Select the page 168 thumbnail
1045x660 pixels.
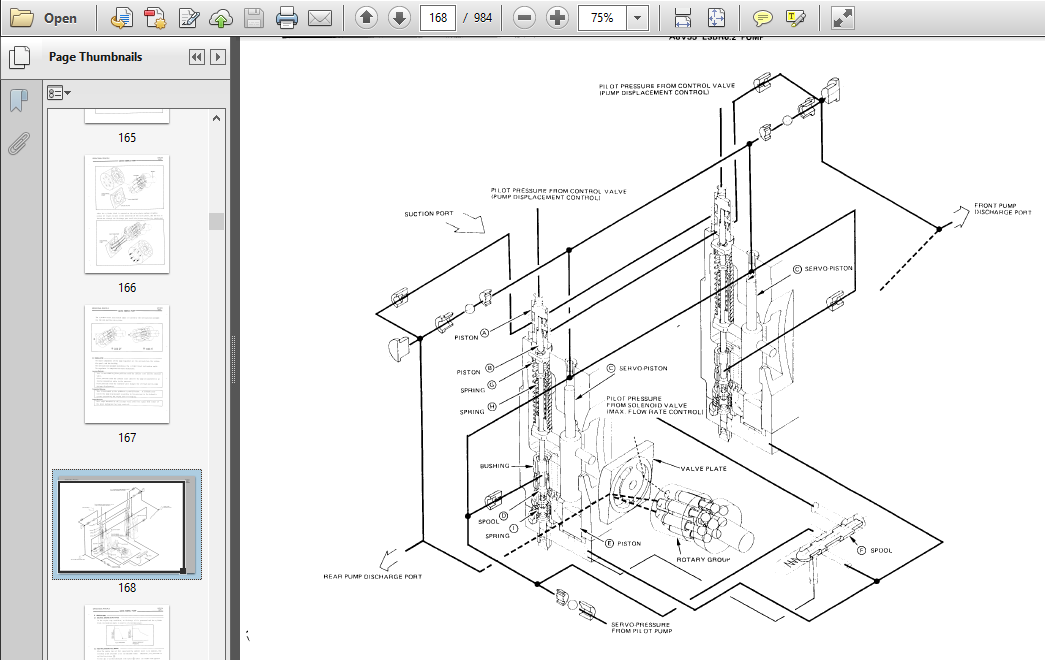coord(127,524)
